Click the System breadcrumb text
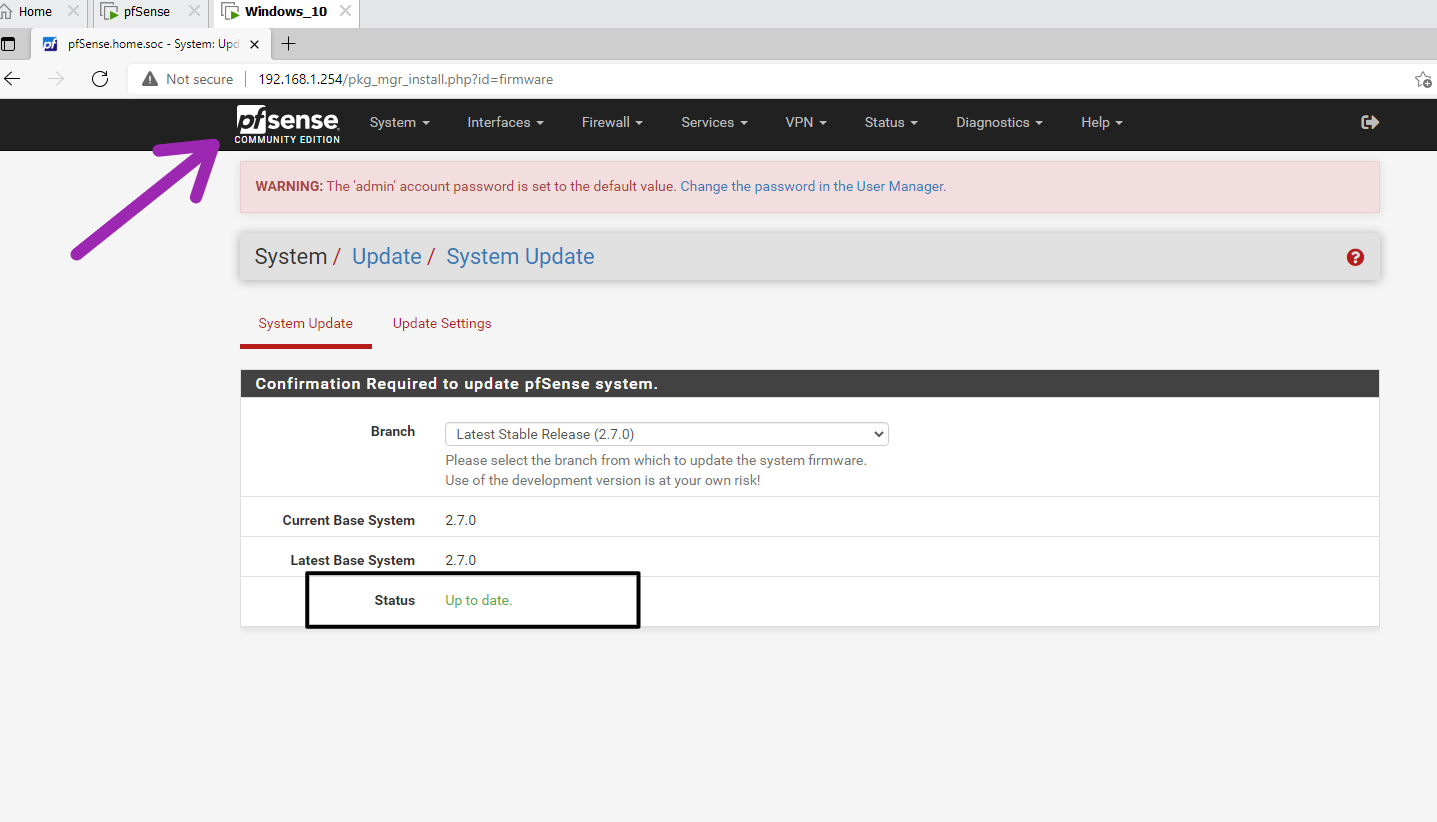The height and width of the screenshot is (822, 1437). pos(291,257)
